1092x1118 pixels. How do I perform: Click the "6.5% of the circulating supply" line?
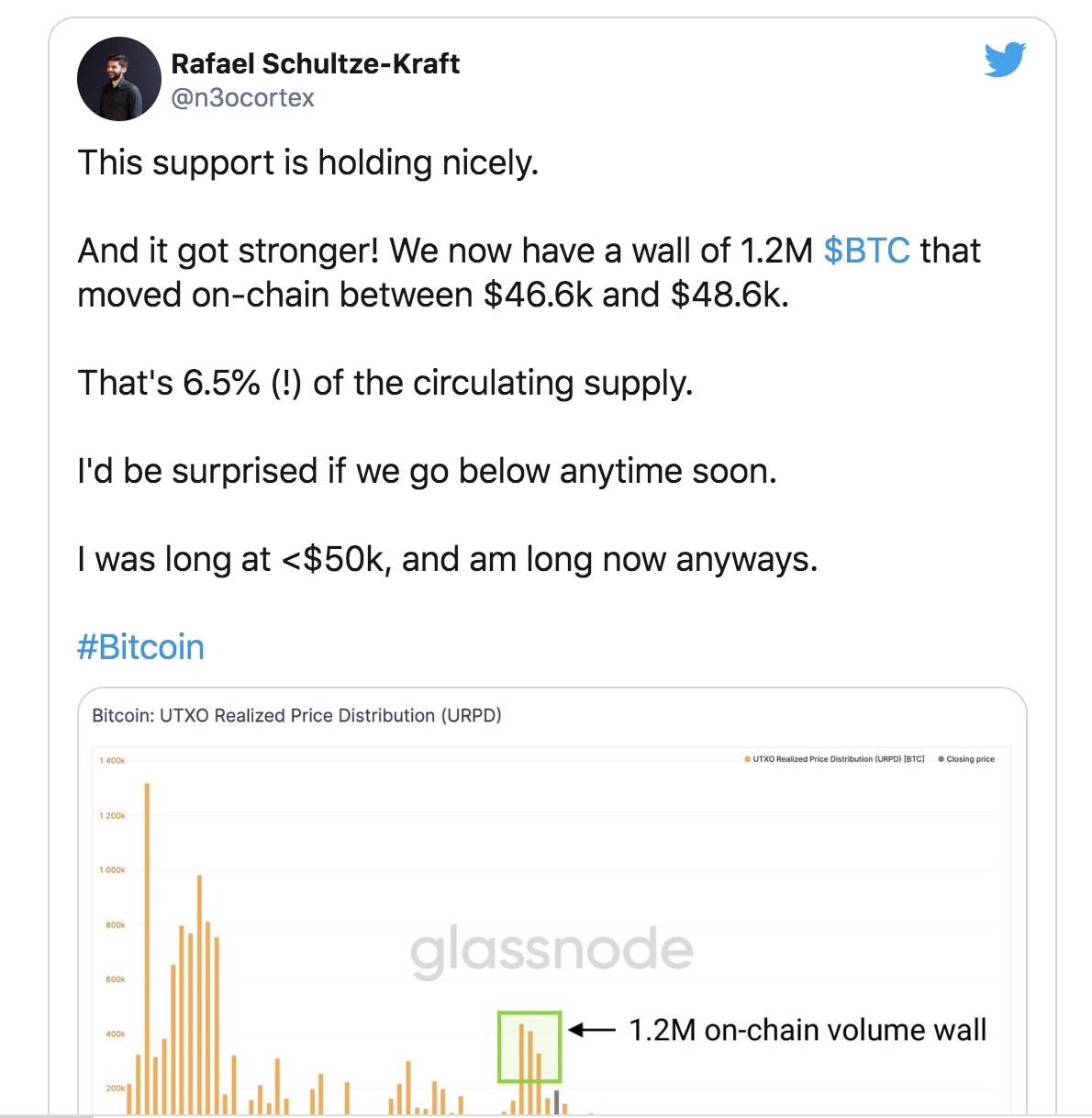(x=384, y=383)
